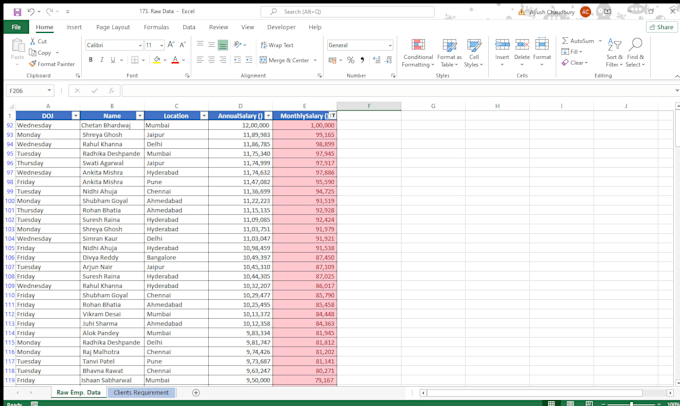680x406 pixels.
Task: Add a new sheet with plus icon
Action: 196,393
